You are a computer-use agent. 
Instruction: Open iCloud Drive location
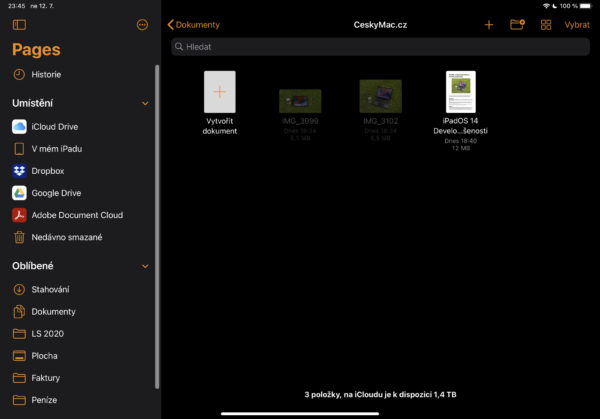[54, 127]
